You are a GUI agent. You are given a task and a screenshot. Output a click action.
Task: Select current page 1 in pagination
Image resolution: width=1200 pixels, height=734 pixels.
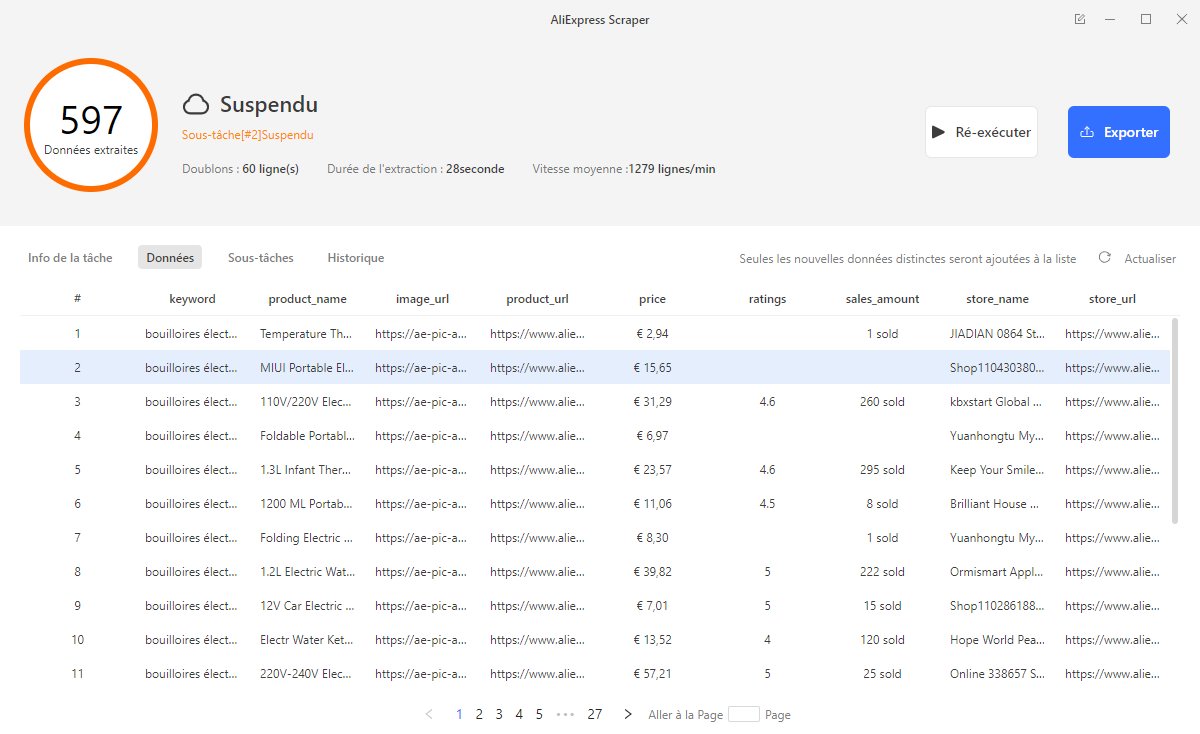pyautogui.click(x=459, y=714)
